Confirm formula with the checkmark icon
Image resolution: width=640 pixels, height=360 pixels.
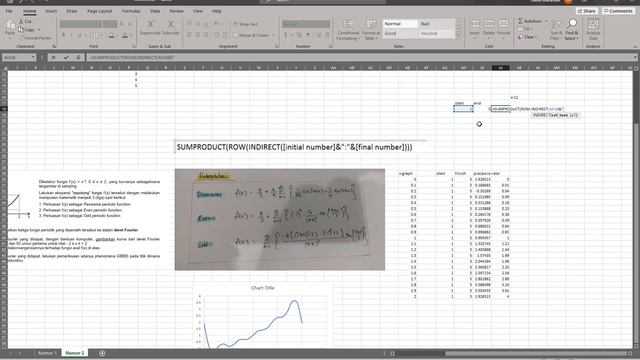pos(66,58)
